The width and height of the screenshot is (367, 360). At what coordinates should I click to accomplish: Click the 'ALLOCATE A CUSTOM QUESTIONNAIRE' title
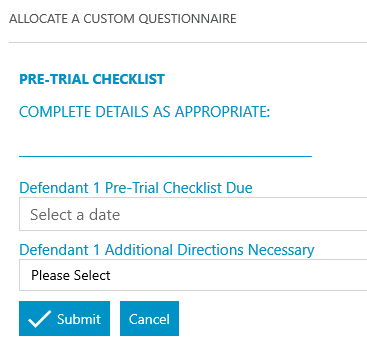(123, 19)
